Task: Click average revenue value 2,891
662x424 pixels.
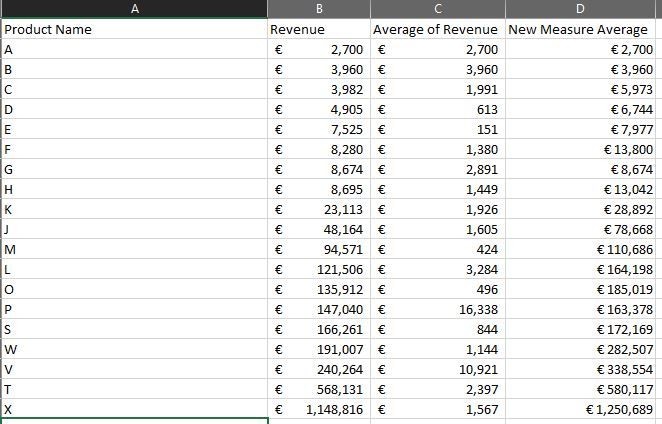Action: (438, 169)
